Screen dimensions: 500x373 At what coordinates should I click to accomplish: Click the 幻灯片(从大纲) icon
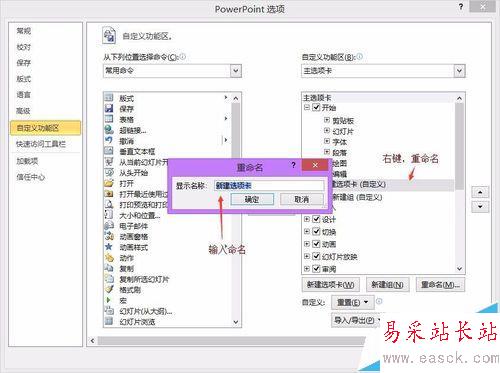pos(109,311)
